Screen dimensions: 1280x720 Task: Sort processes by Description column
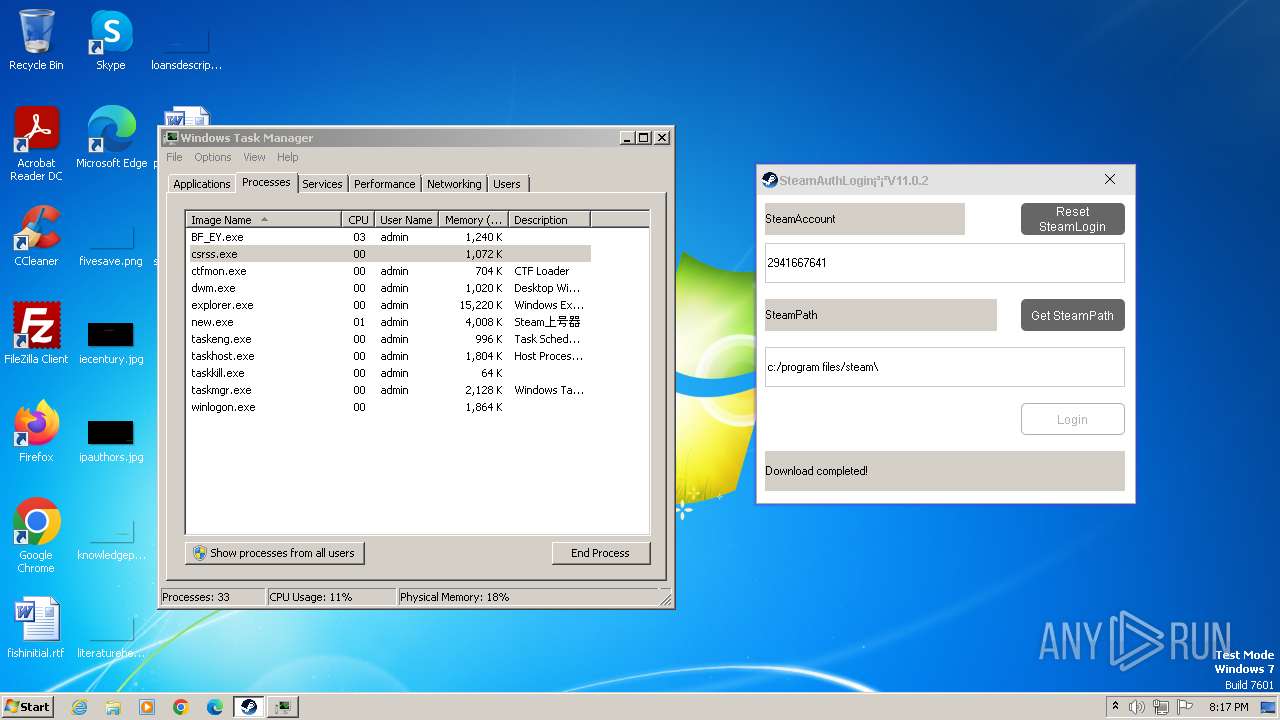coord(549,219)
